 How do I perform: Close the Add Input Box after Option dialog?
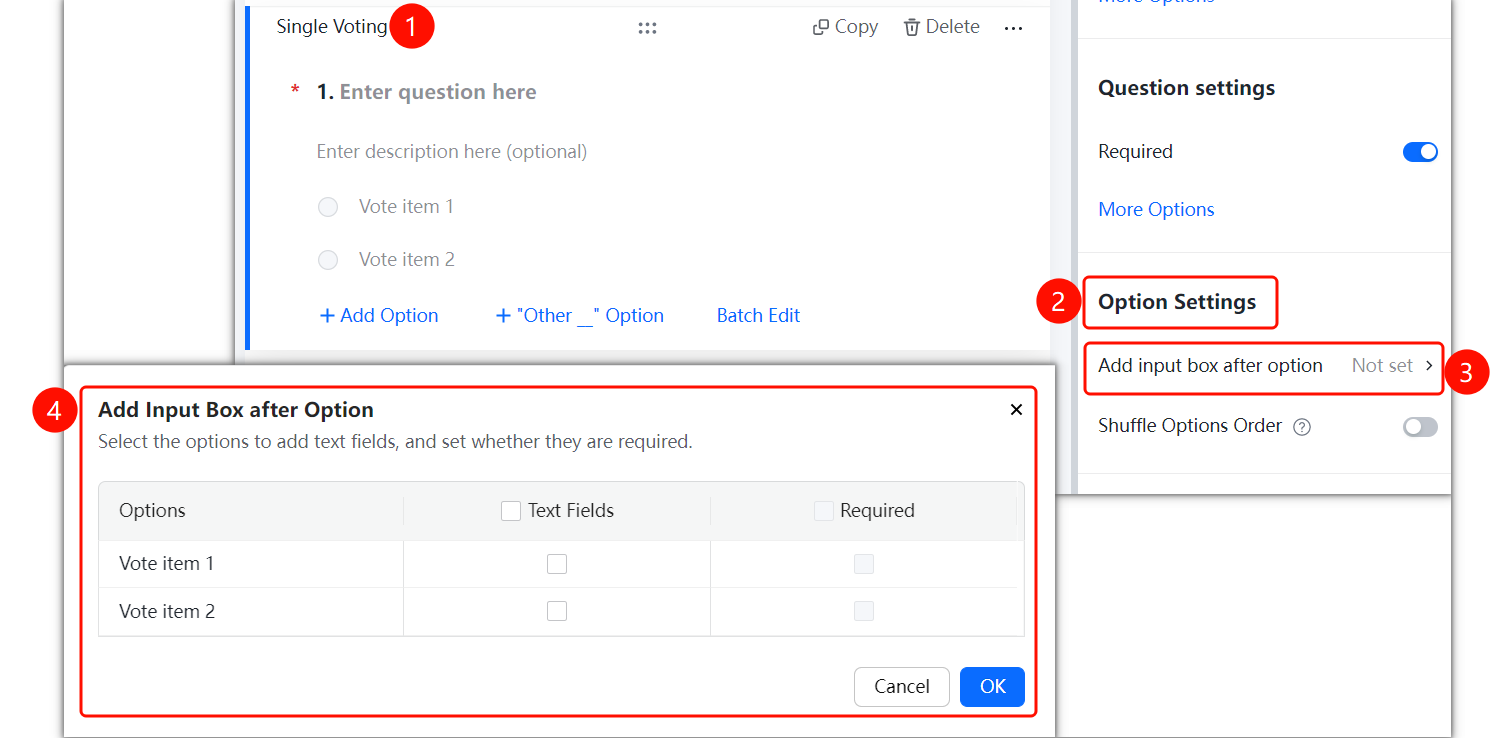click(x=1016, y=409)
